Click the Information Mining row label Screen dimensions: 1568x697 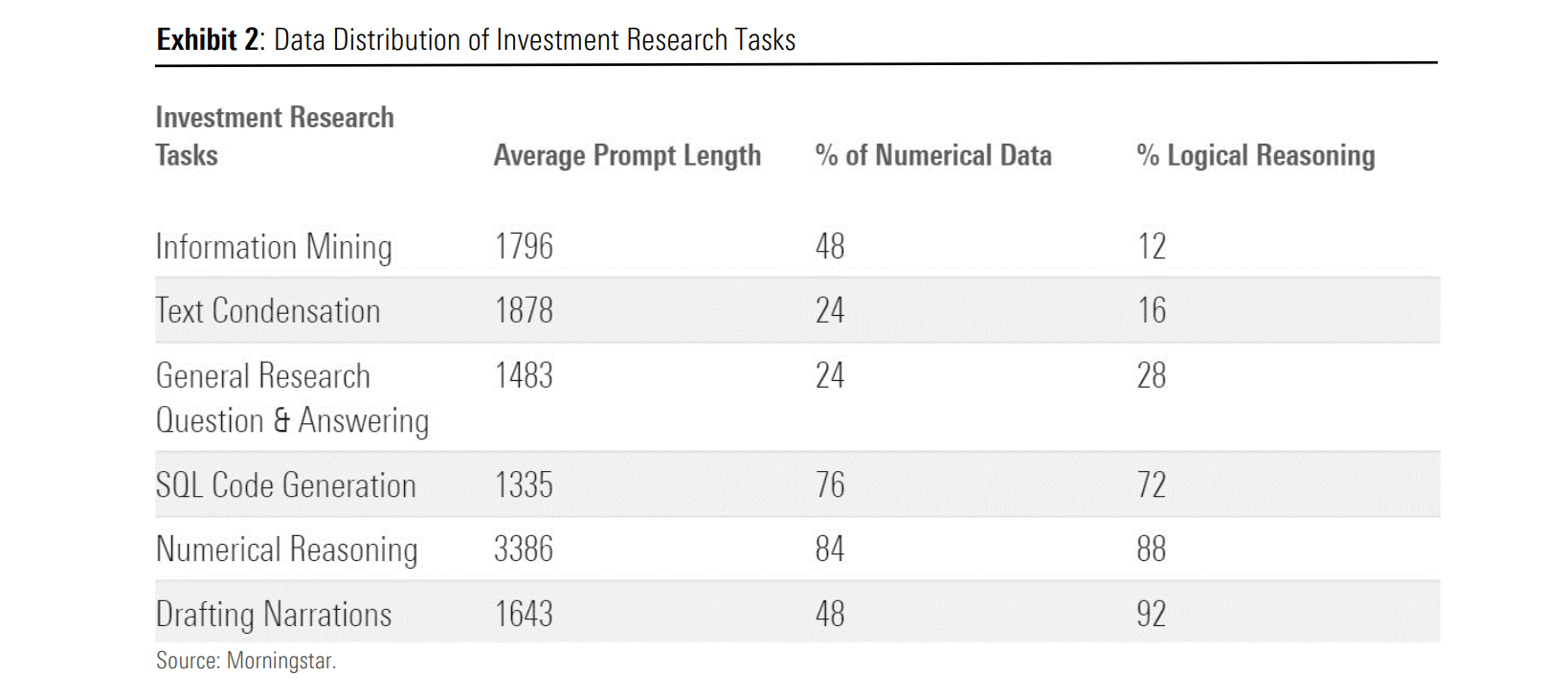coord(274,247)
